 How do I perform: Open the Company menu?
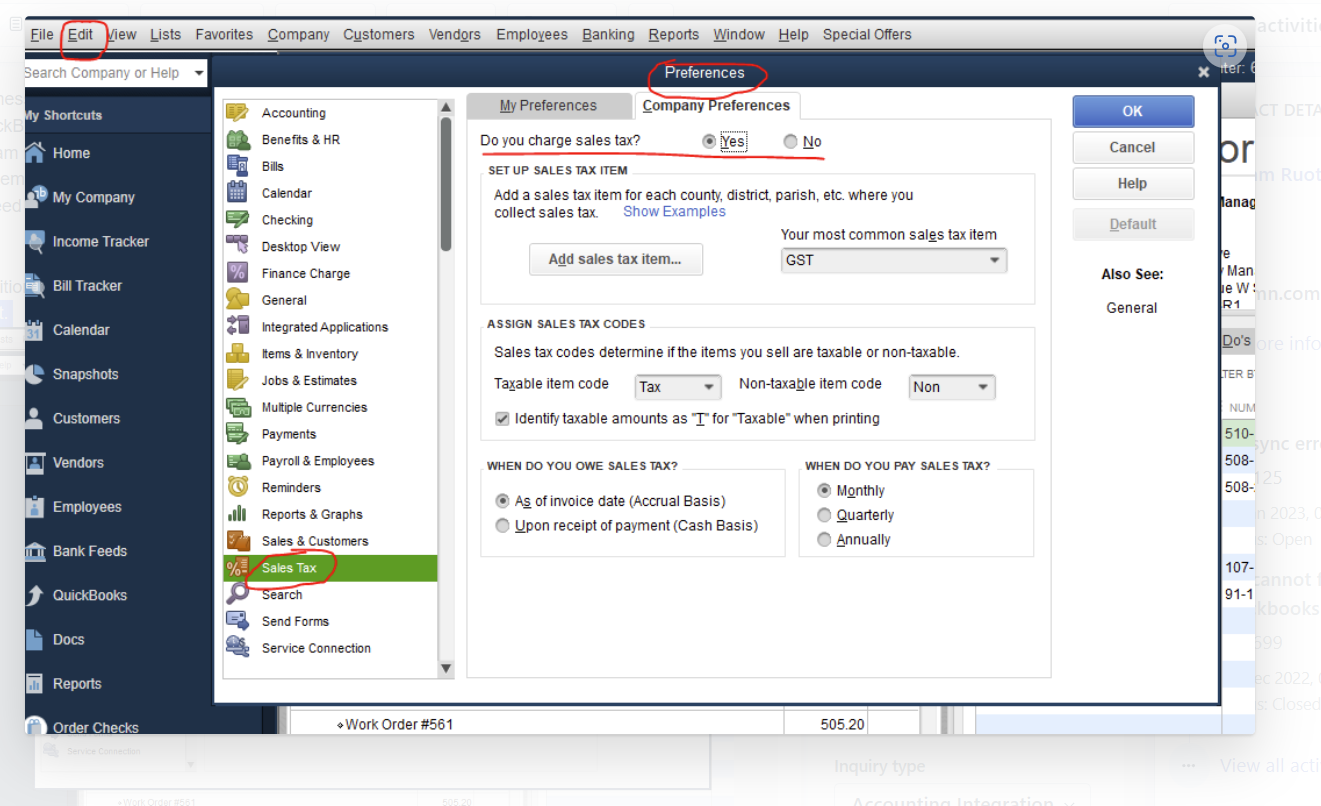298,34
